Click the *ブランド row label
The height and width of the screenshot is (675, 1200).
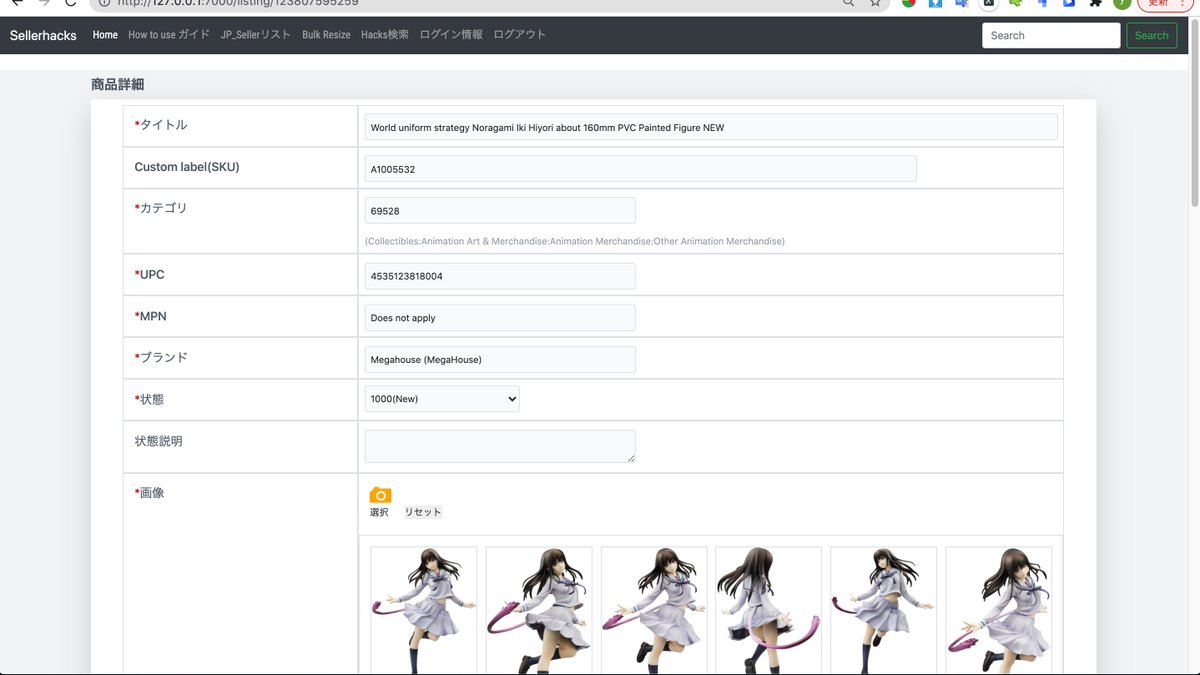click(x=161, y=357)
